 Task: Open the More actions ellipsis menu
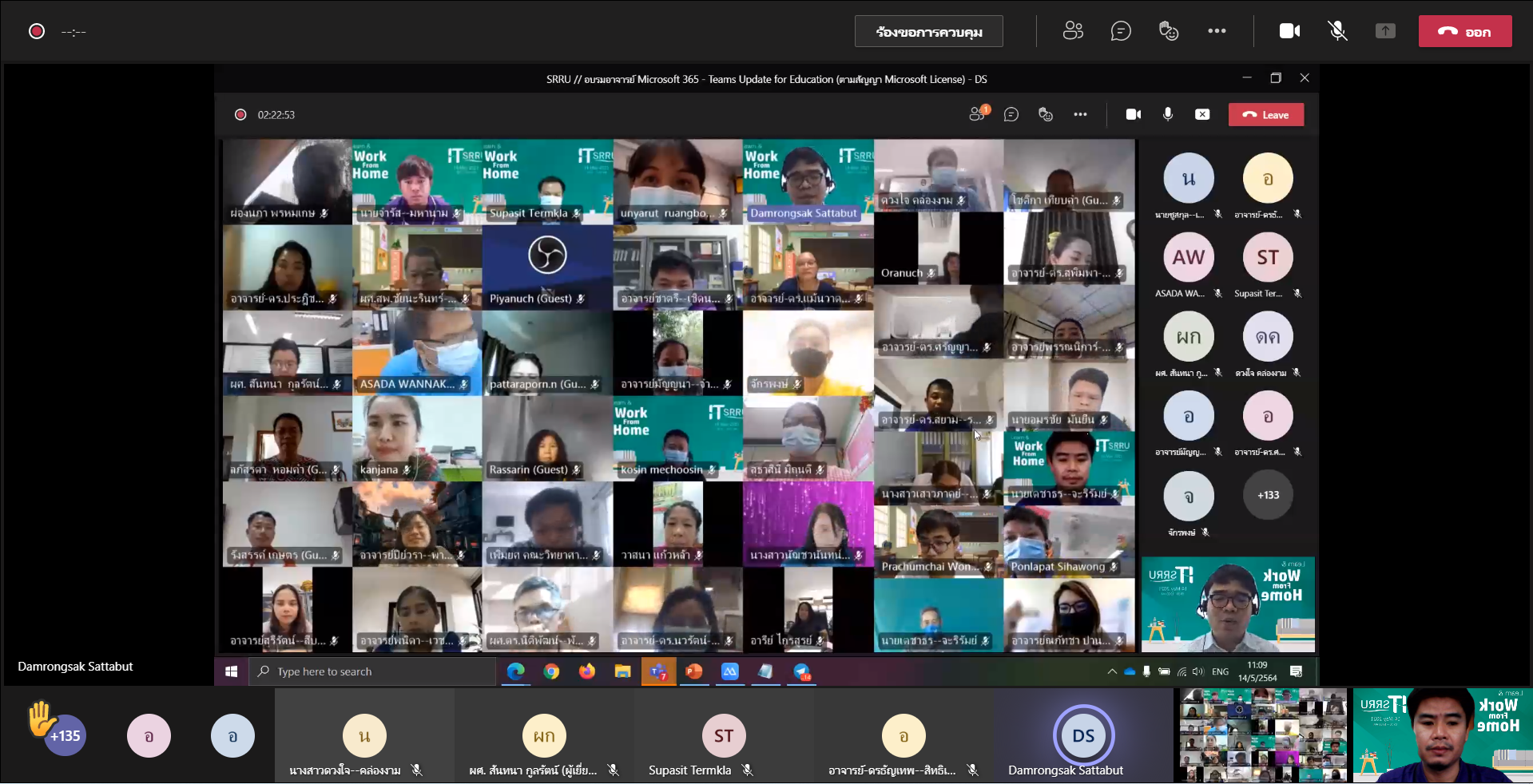(1217, 31)
